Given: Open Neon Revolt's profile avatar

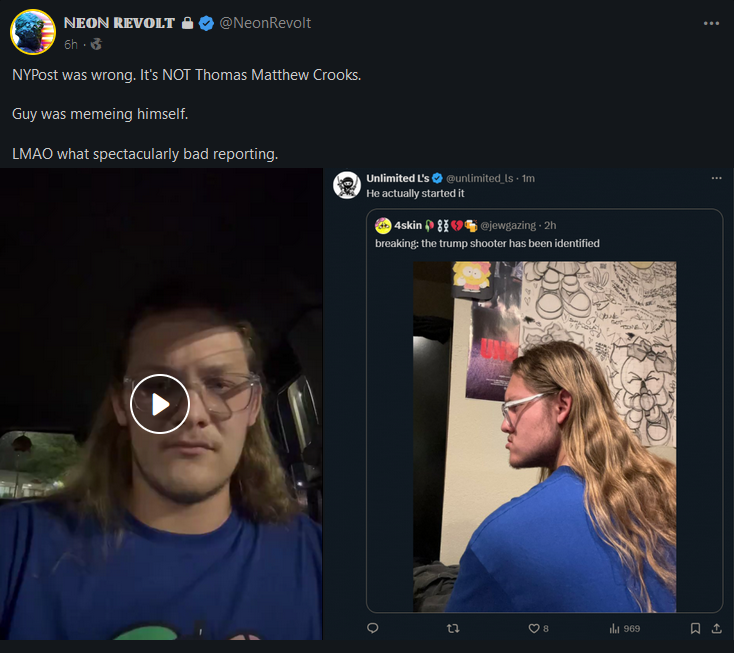Looking at the screenshot, I should point(32,32).
